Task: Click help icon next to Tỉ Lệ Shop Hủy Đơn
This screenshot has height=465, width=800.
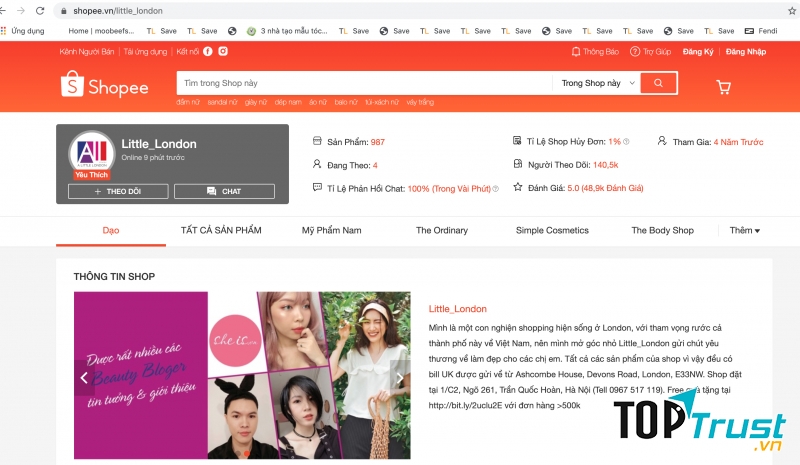Action: [x=626, y=142]
